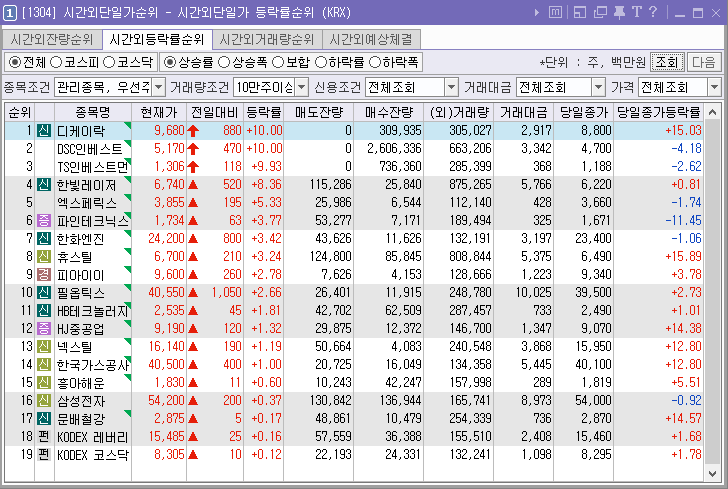Click the 신 badge next to 흥아해운

(x=44, y=382)
